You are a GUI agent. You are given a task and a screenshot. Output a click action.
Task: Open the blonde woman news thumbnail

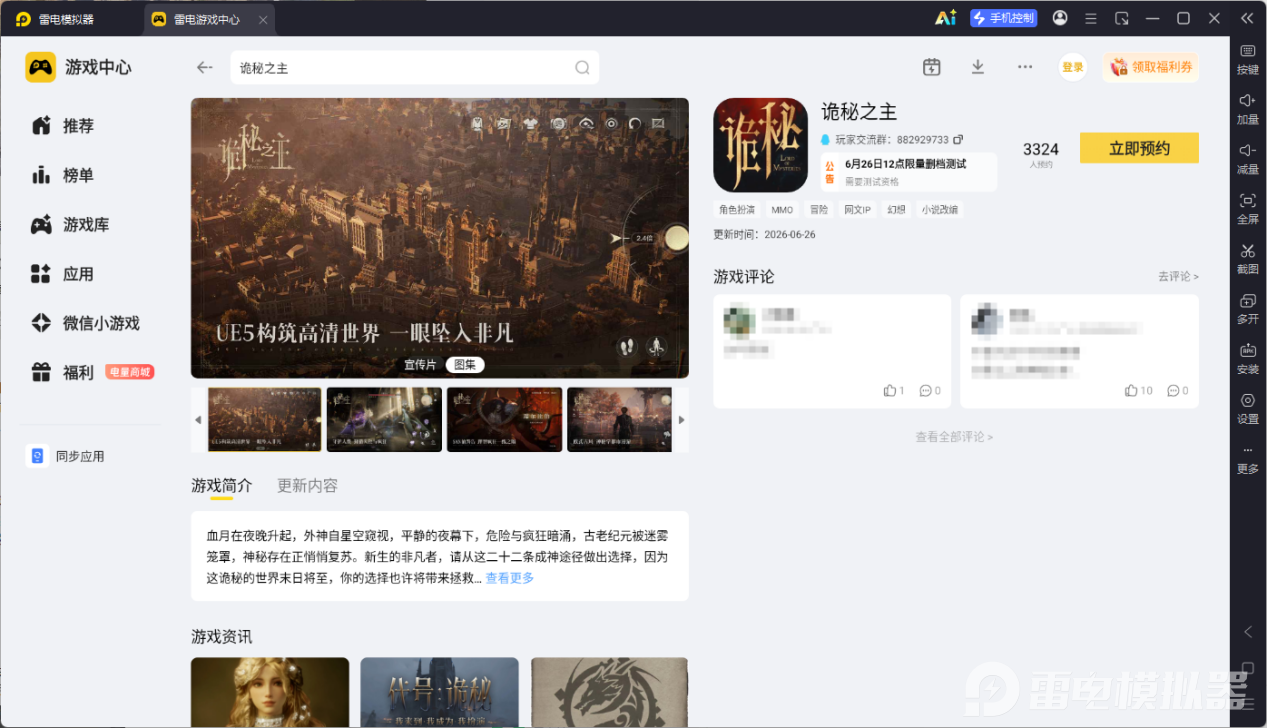[x=270, y=692]
